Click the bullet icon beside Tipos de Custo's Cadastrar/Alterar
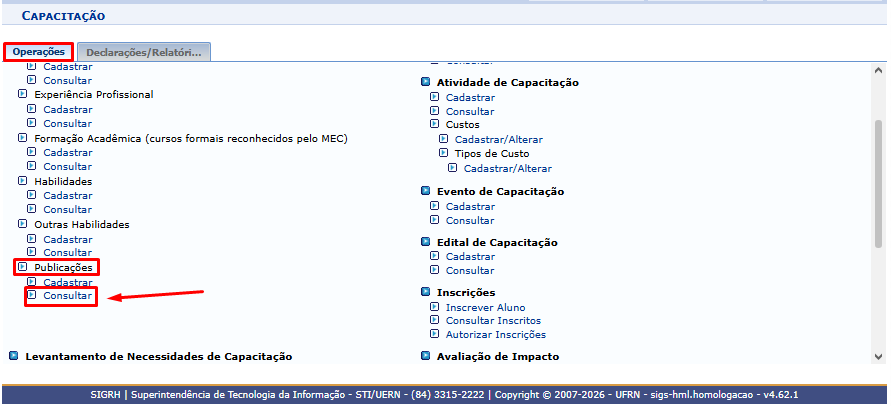The height and width of the screenshot is (406, 891). [452, 167]
